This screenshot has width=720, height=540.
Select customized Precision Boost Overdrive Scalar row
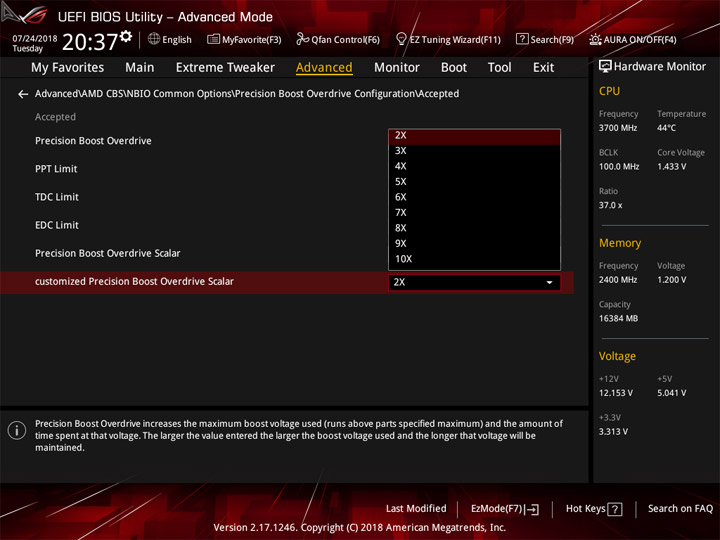287,282
